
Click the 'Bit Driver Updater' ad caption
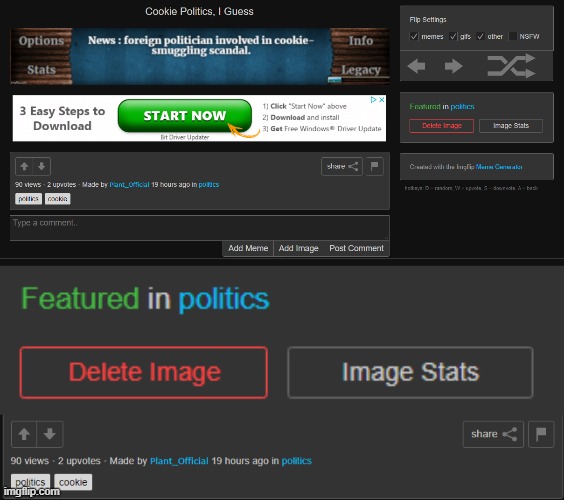185,137
